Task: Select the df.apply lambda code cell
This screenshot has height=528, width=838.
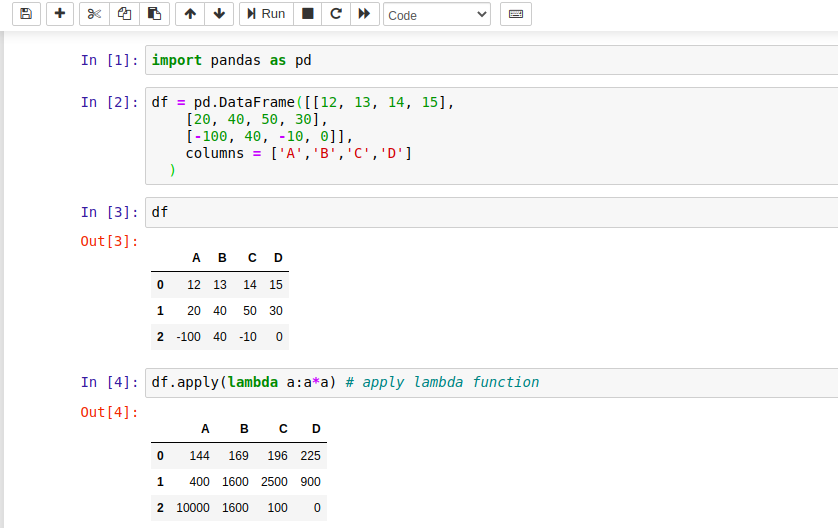Action: pyautogui.click(x=492, y=383)
